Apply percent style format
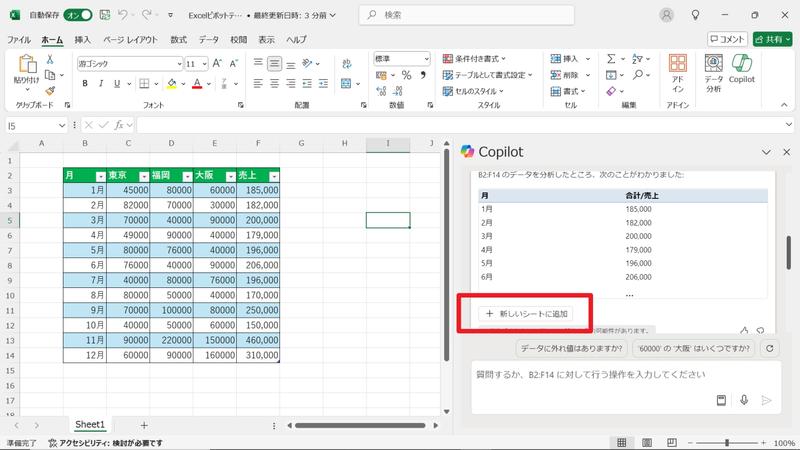Screen dimensions: 800x450 pos(406,75)
